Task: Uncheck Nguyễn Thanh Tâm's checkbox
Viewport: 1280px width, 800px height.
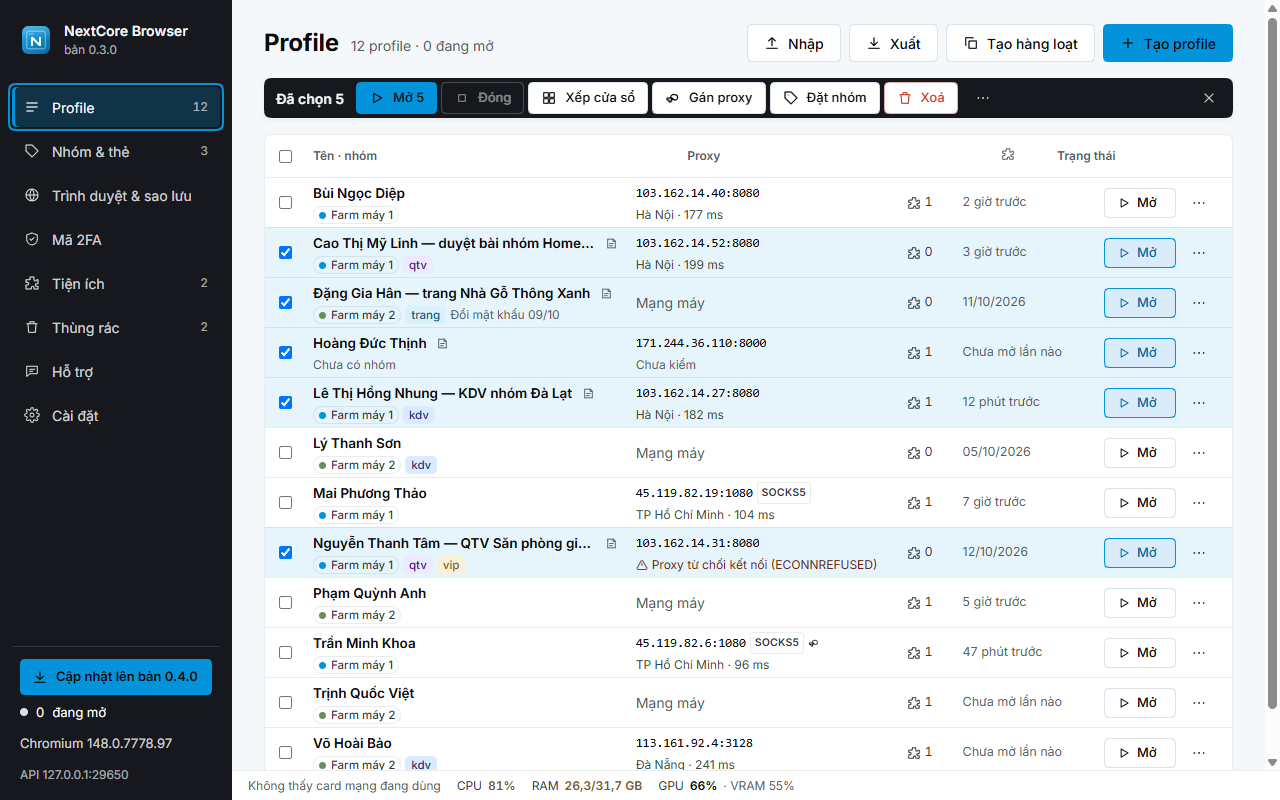Action: pos(286,552)
